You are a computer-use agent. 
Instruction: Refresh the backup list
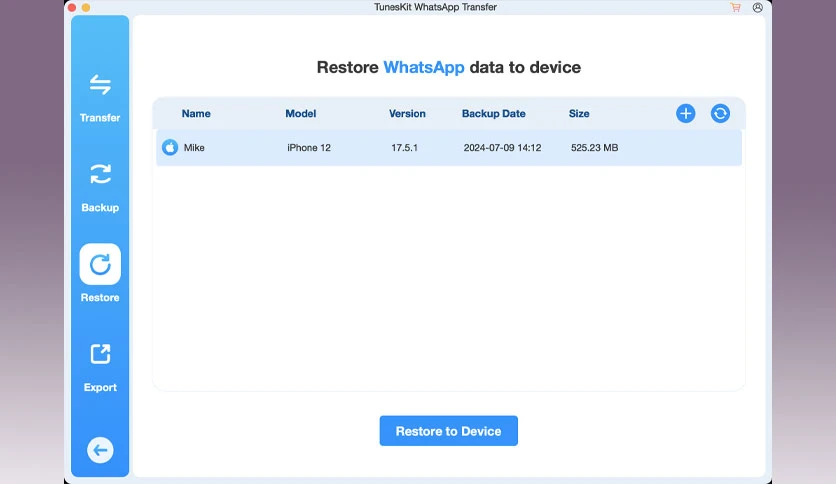click(x=720, y=114)
